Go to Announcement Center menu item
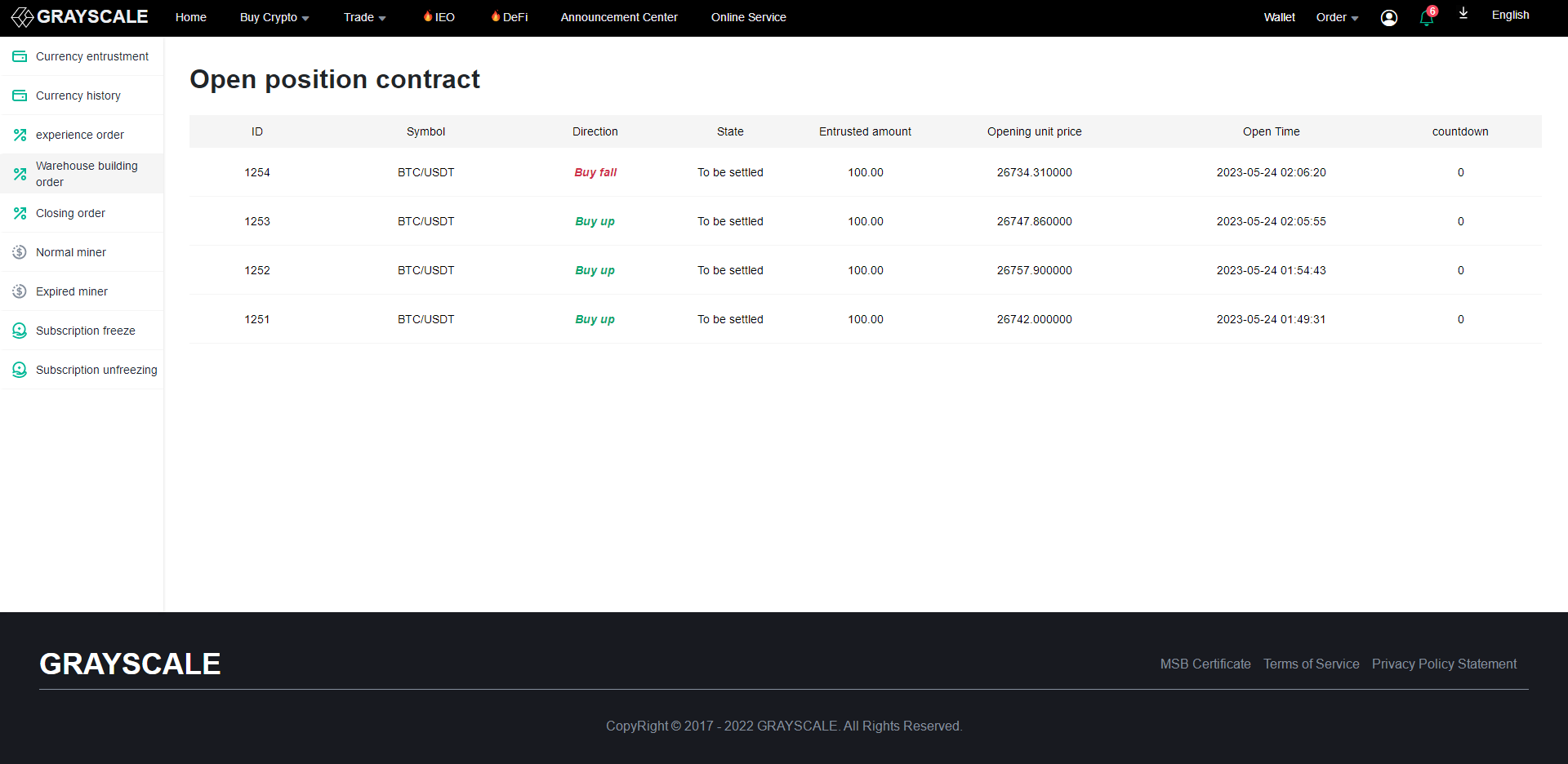 619,17
